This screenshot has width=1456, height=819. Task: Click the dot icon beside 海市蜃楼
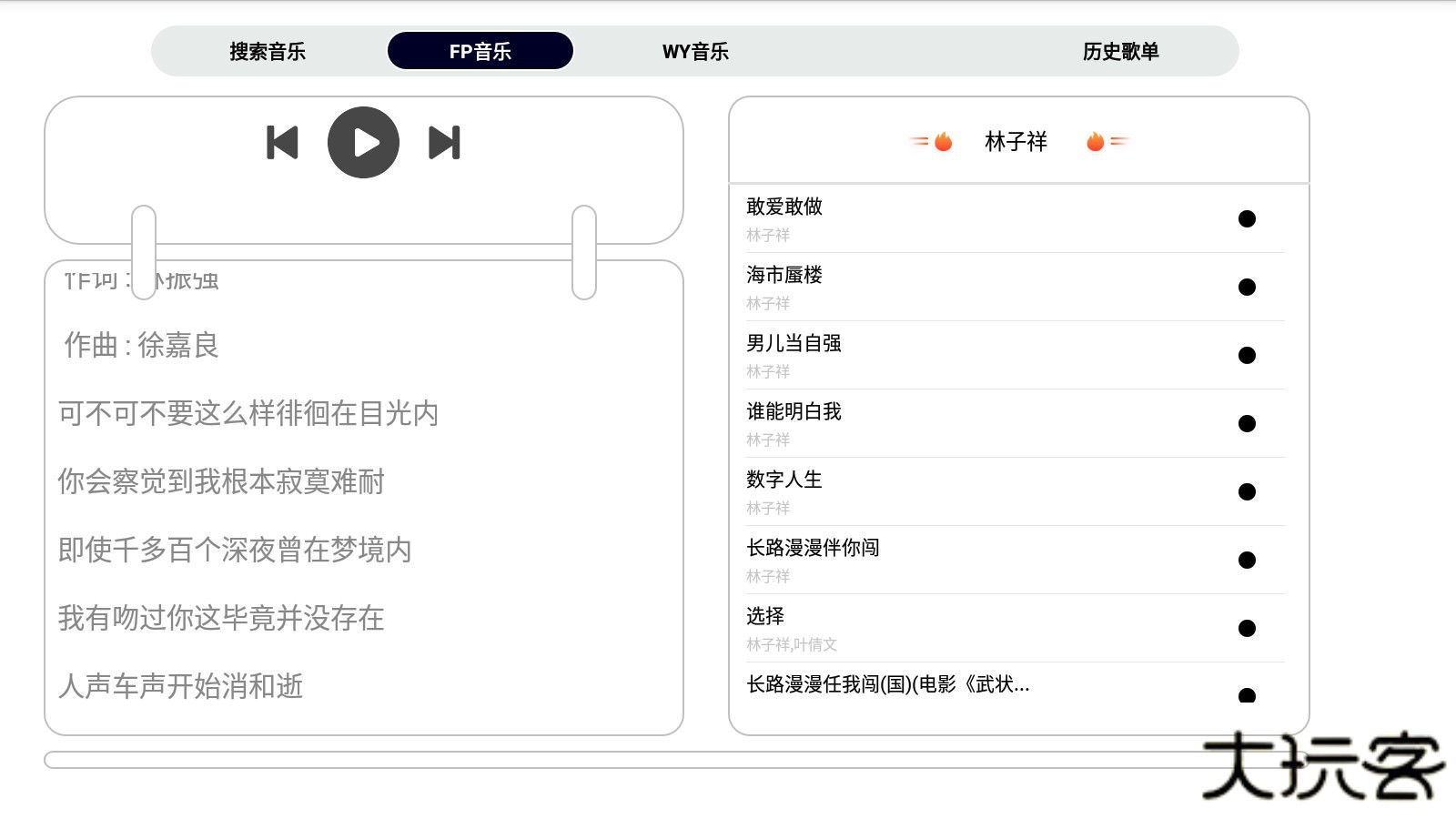point(1249,287)
